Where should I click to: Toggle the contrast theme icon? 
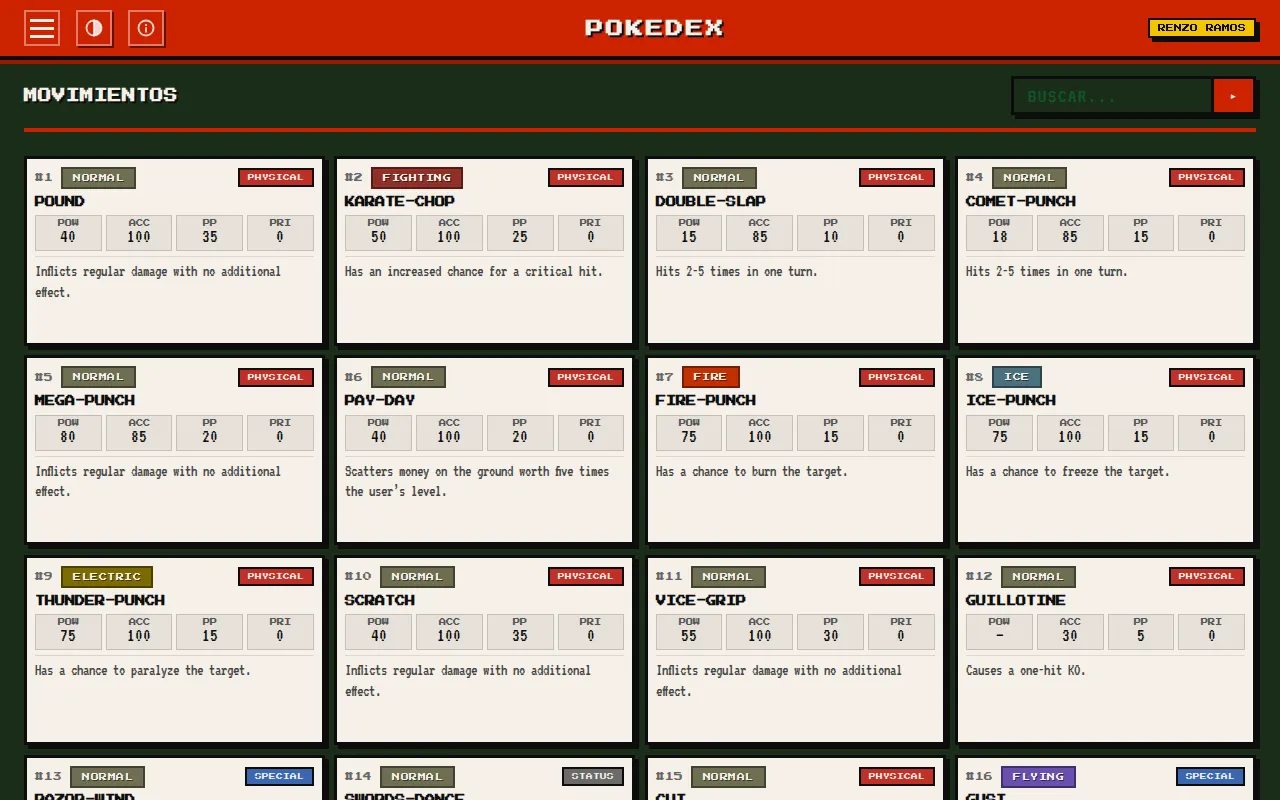pos(94,28)
